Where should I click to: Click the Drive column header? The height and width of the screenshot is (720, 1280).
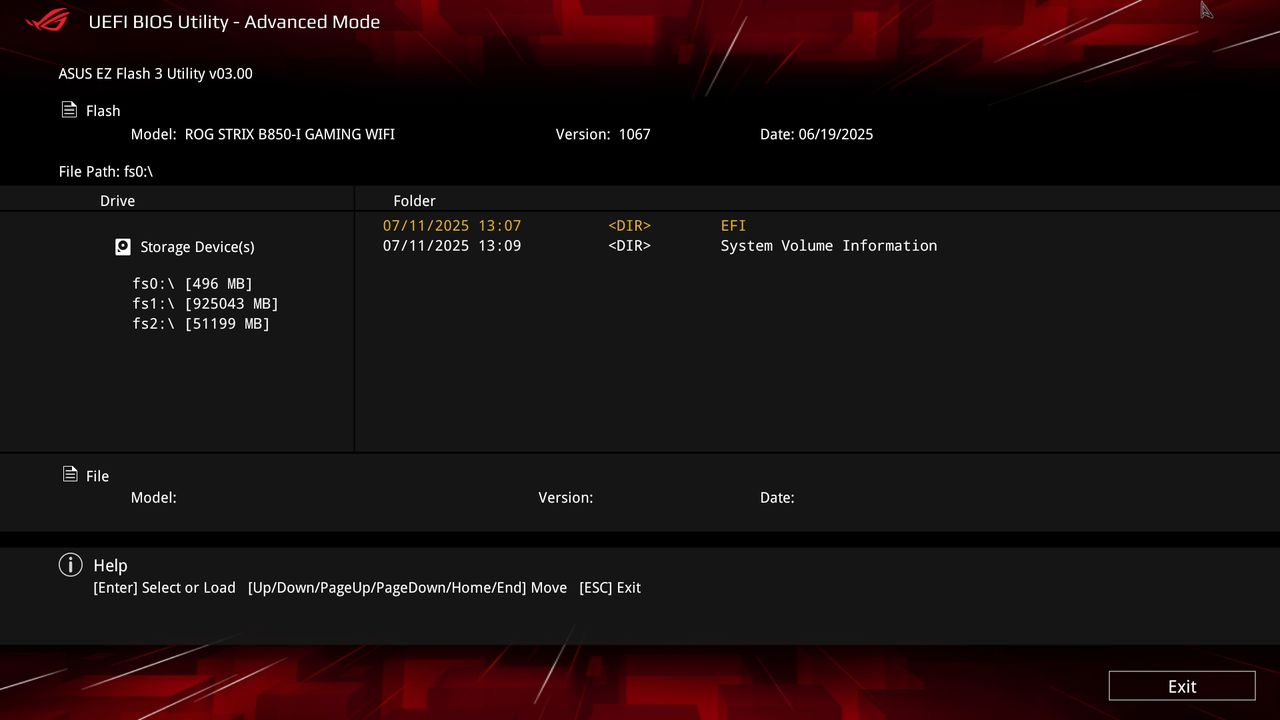[117, 200]
